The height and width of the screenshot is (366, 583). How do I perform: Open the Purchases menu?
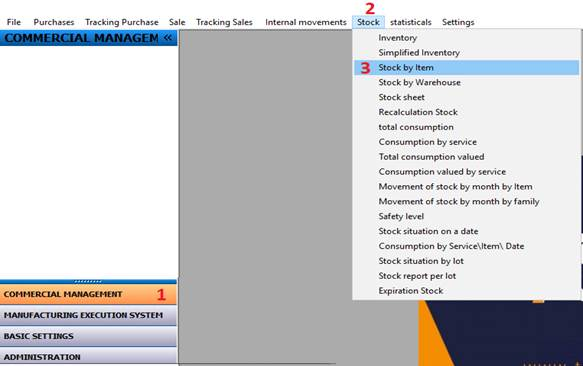(54, 22)
